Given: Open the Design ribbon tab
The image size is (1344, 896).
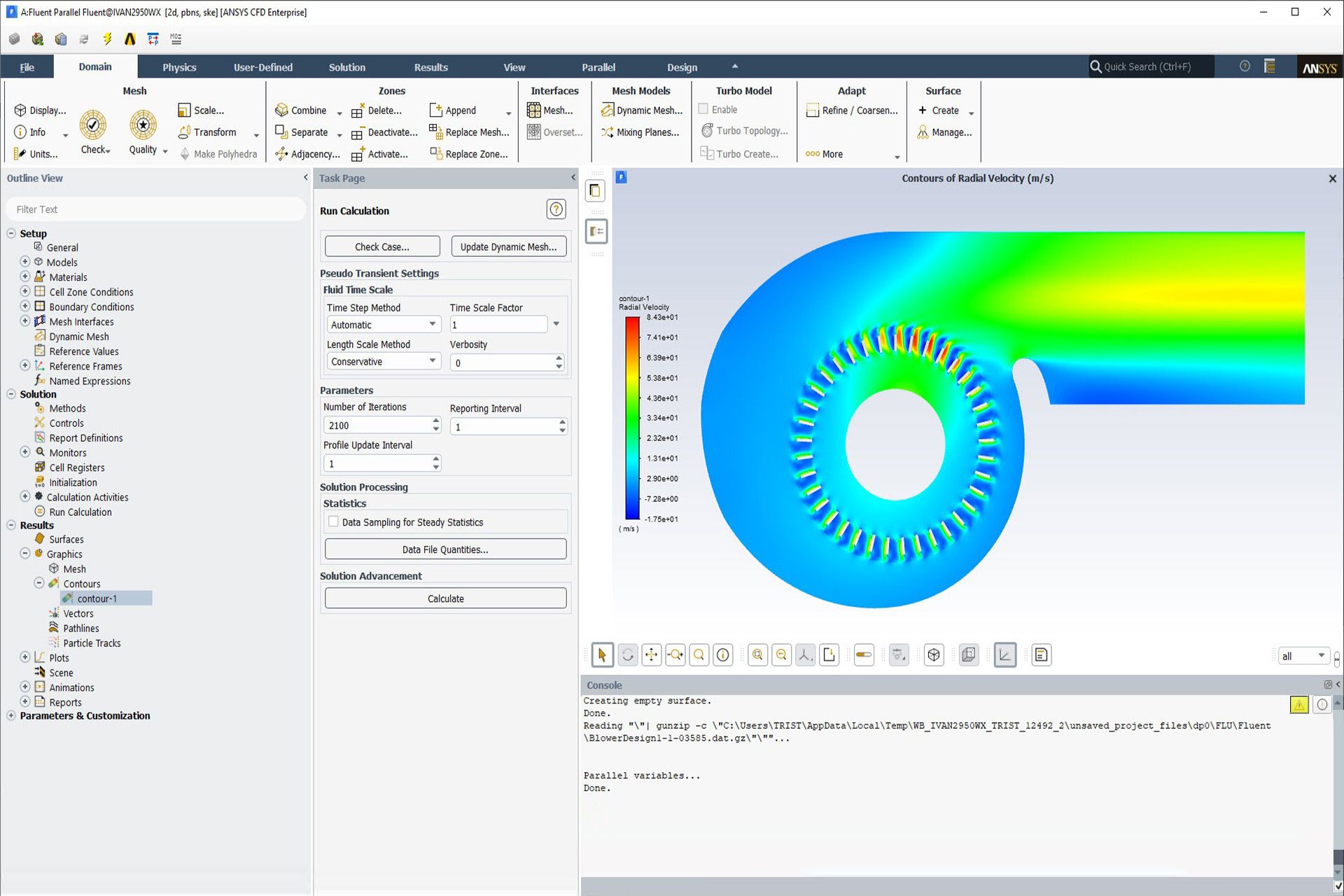Looking at the screenshot, I should point(682,67).
